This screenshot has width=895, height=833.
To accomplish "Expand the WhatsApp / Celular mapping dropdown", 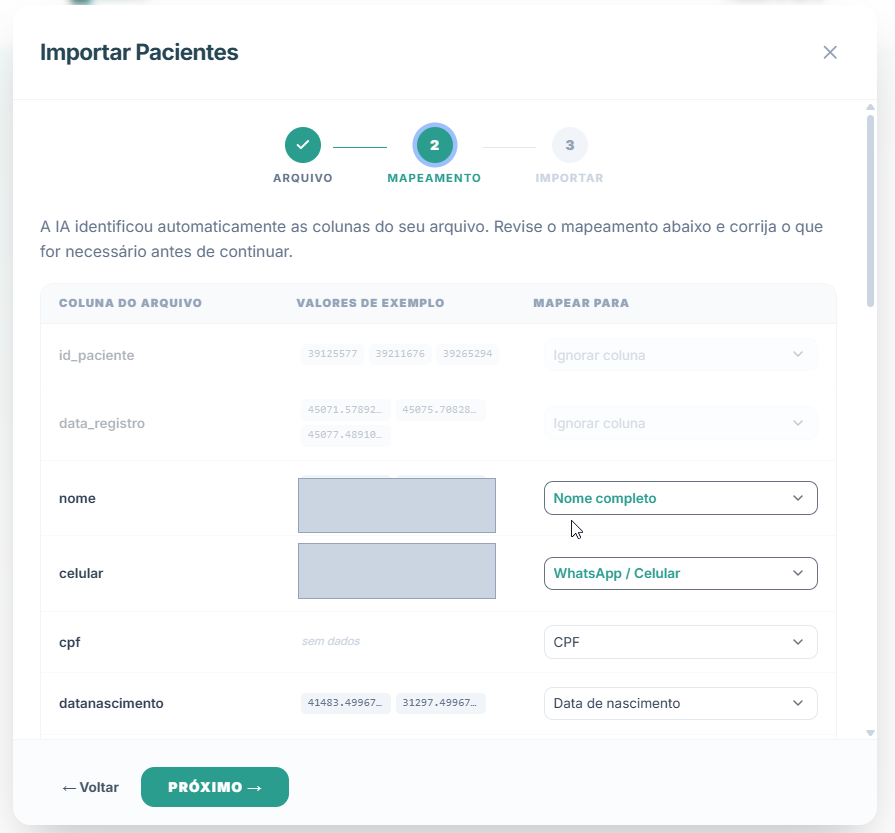I will tap(680, 573).
